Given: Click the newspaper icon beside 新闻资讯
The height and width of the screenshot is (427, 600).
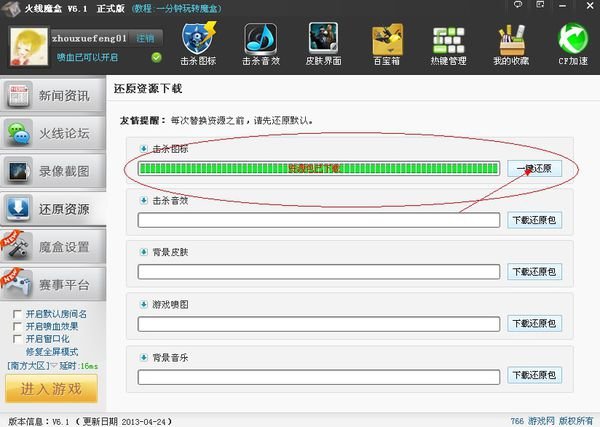Looking at the screenshot, I should (x=18, y=95).
